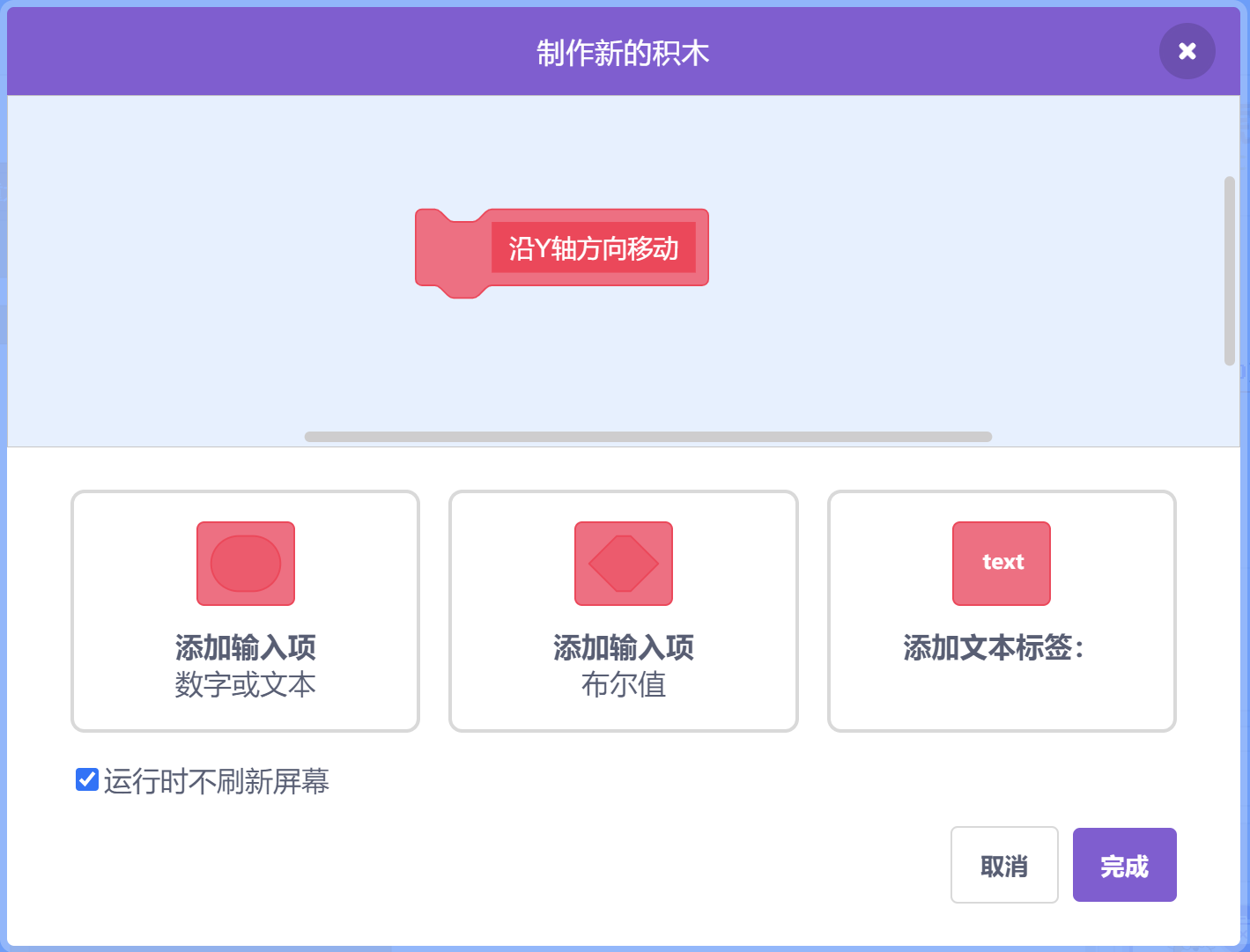
Task: Click the vertical scrollbar in block preview
Action: (x=1229, y=270)
